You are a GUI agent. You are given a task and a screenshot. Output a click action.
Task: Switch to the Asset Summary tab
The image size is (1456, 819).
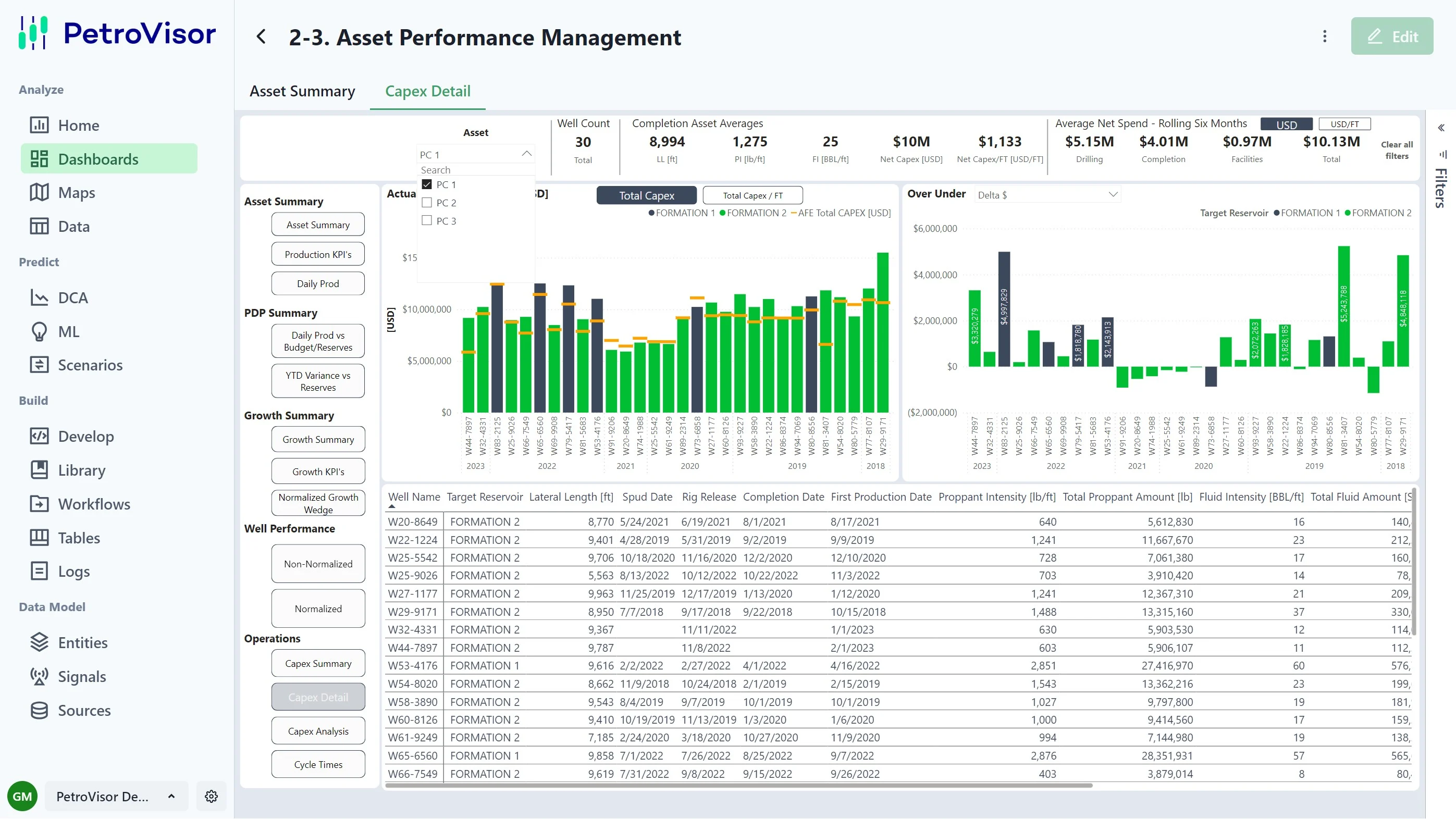(302, 91)
